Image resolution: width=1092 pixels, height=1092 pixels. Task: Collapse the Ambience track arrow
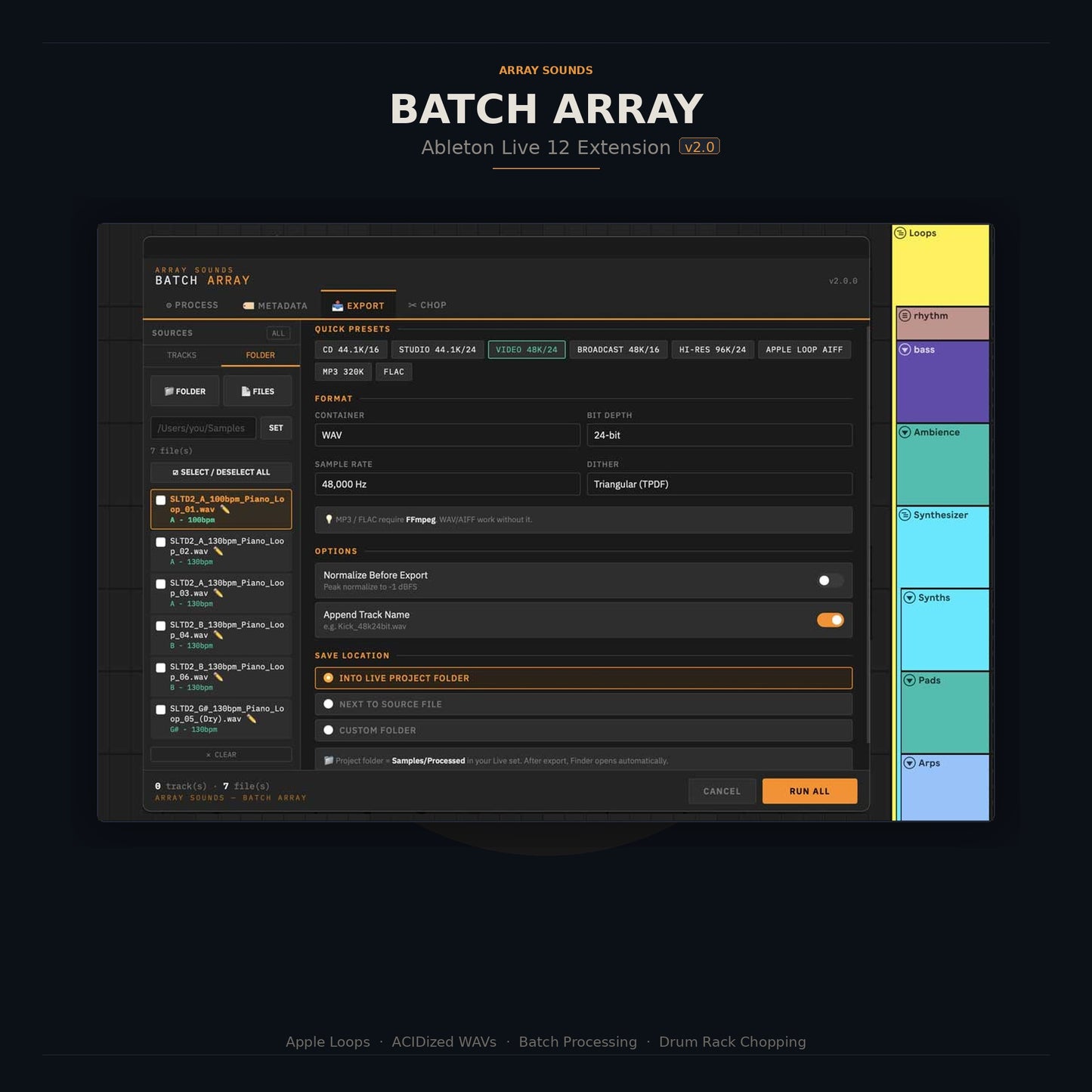[905, 432]
